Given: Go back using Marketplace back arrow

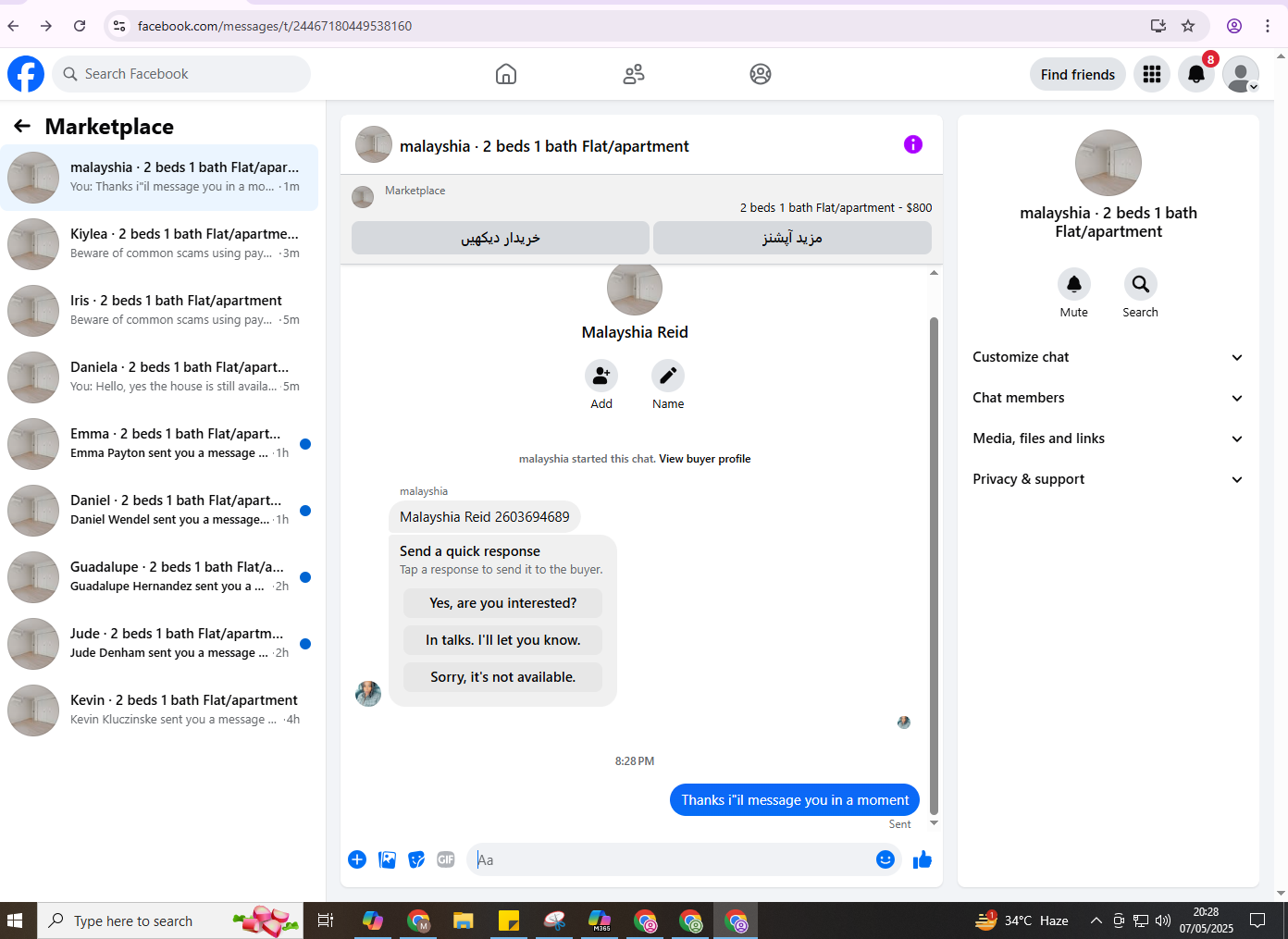Looking at the screenshot, I should [22, 126].
